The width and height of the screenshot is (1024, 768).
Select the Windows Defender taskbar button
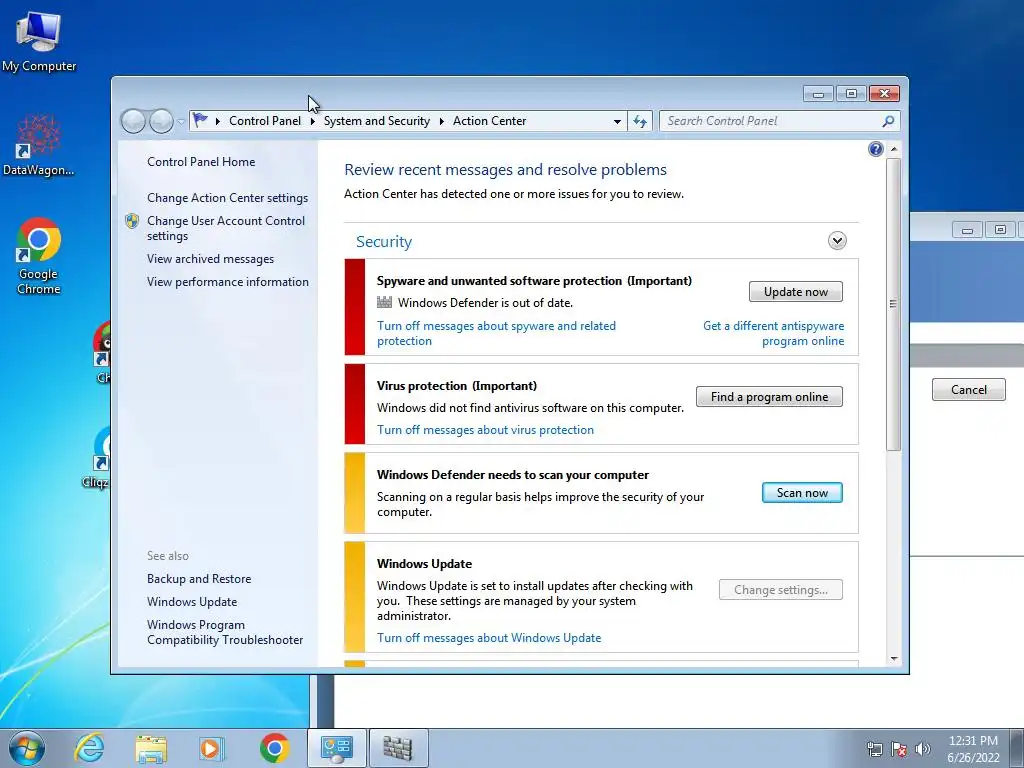[398, 748]
